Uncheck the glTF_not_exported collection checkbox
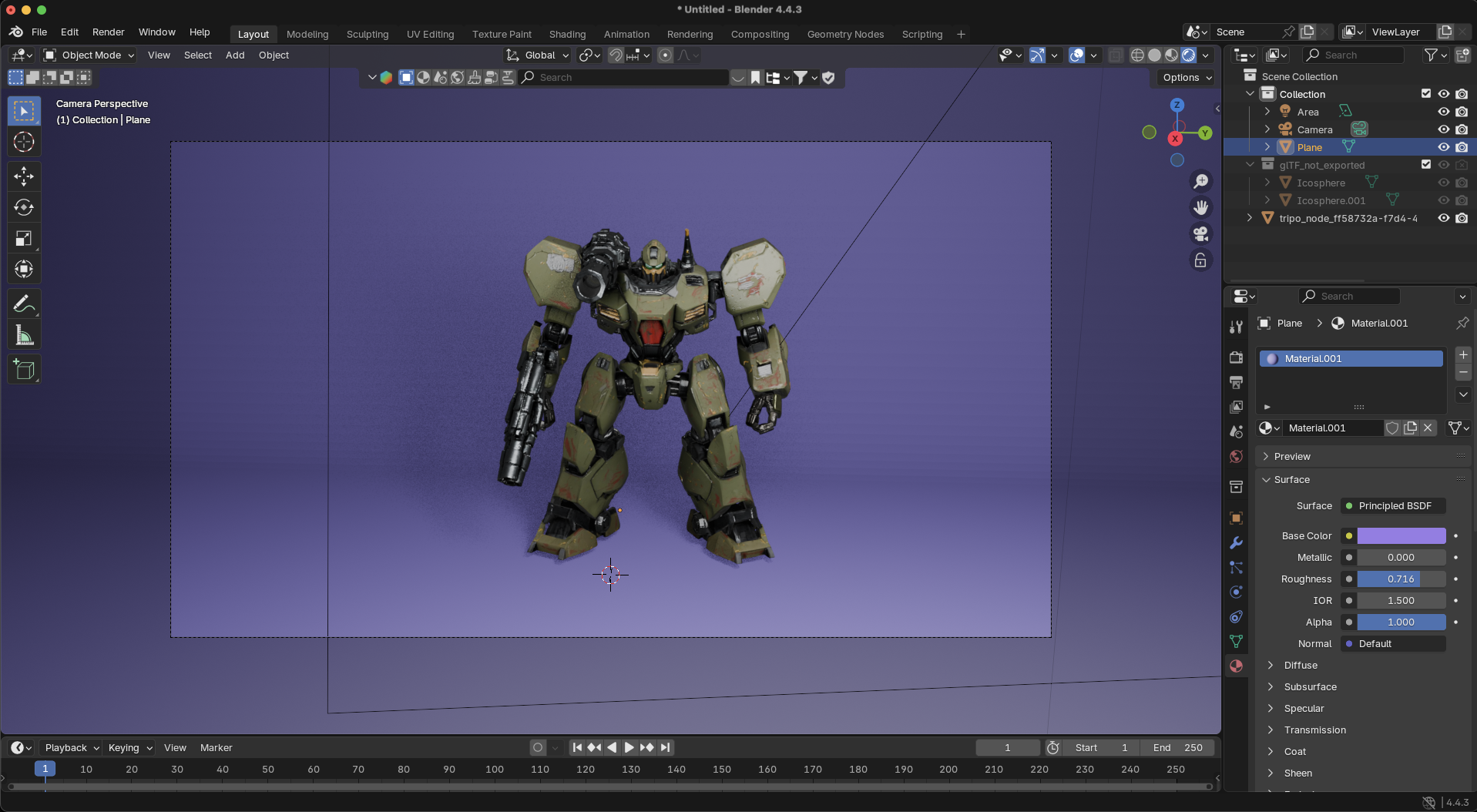This screenshot has height=812, width=1477. [x=1425, y=165]
